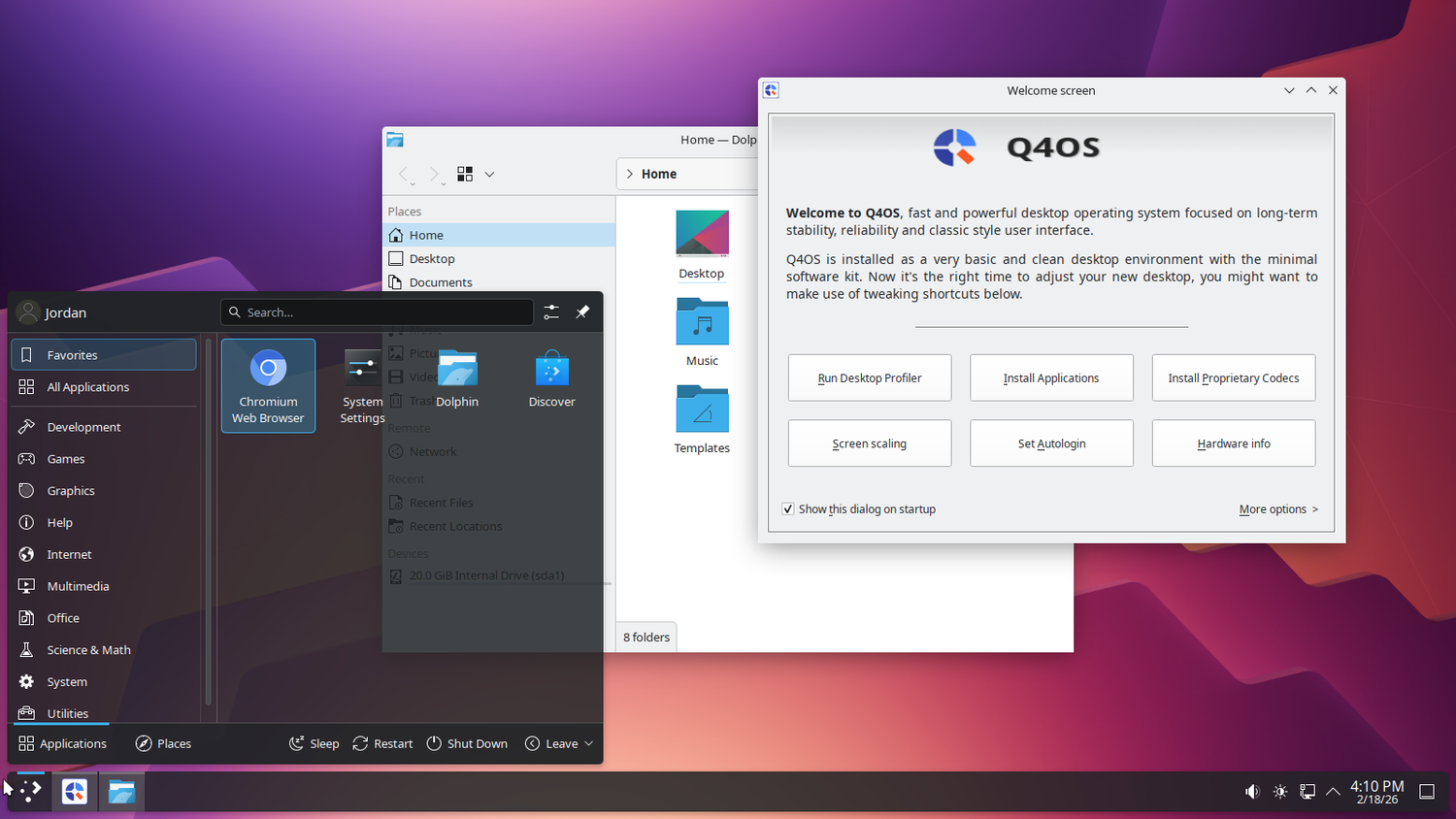Open Hardware info
Image resolution: width=1456 pixels, height=819 pixels.
1234,443
